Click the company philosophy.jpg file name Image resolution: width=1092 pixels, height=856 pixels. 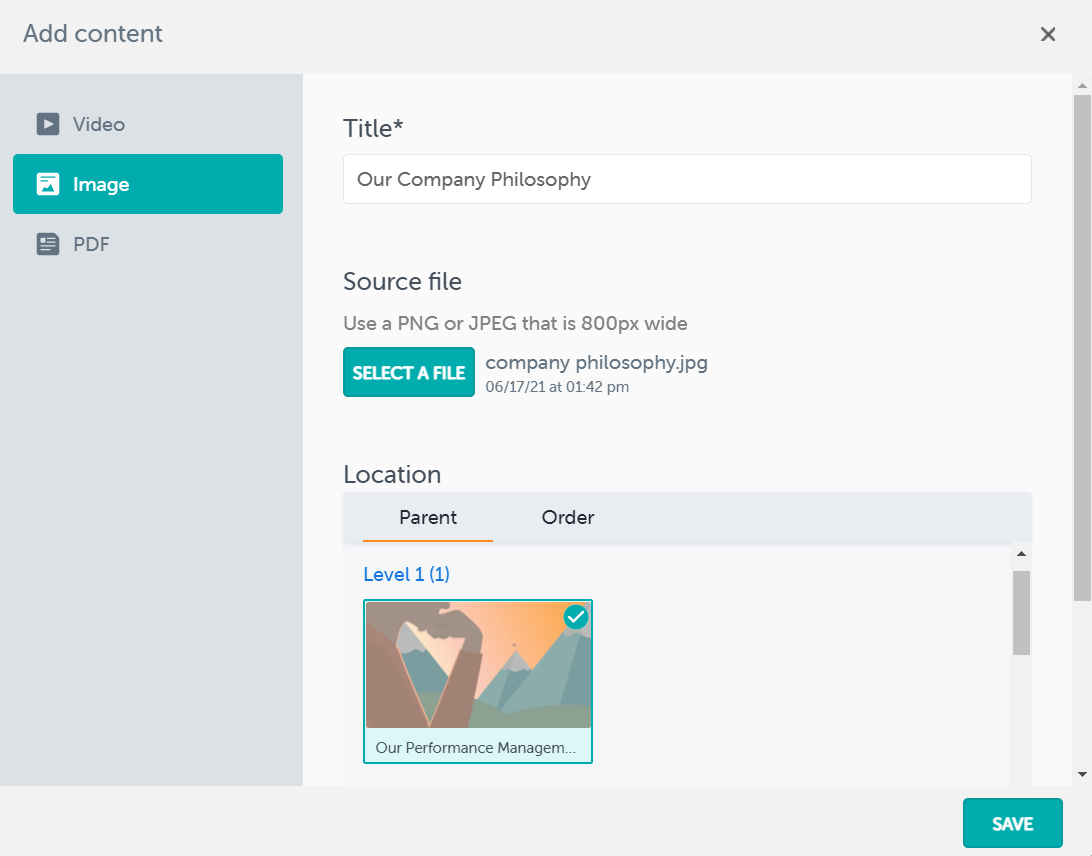[x=596, y=363]
